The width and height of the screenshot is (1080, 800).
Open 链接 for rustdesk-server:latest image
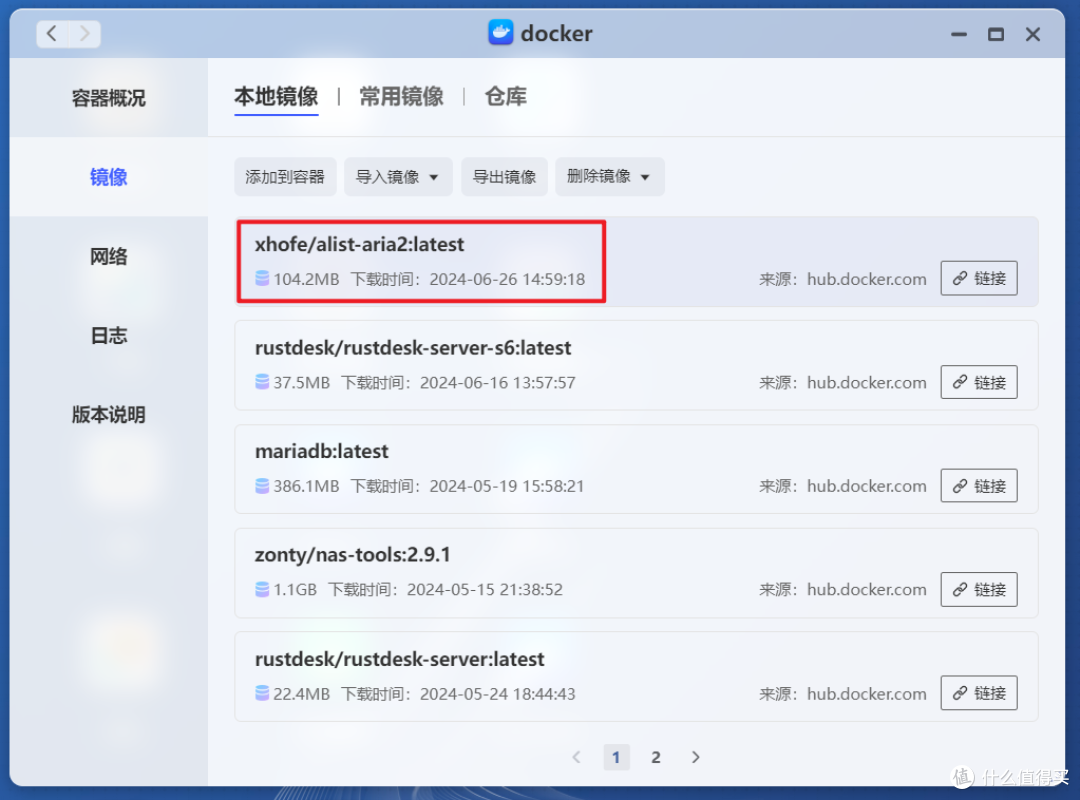point(979,693)
